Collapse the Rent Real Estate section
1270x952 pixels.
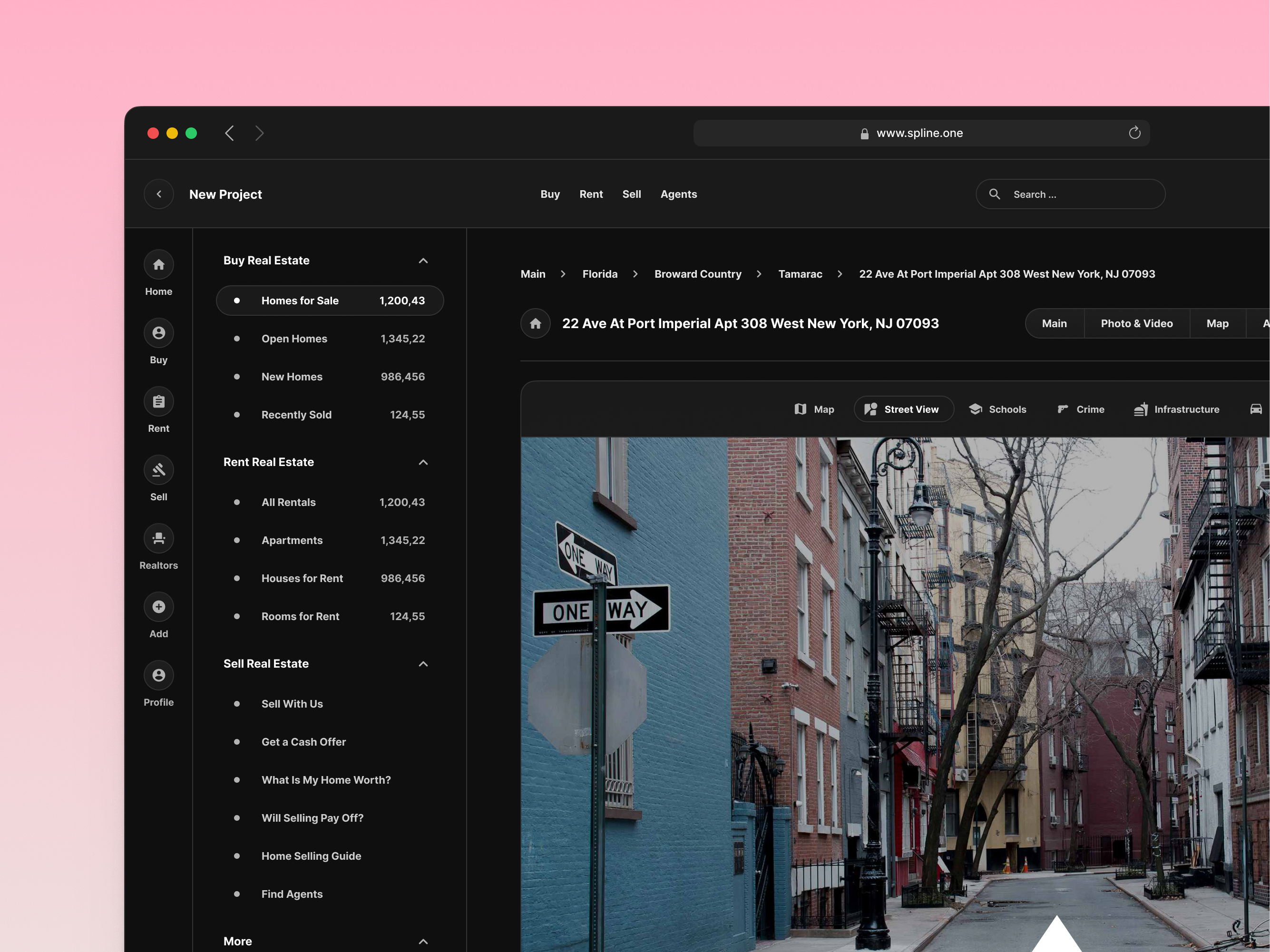click(x=423, y=462)
